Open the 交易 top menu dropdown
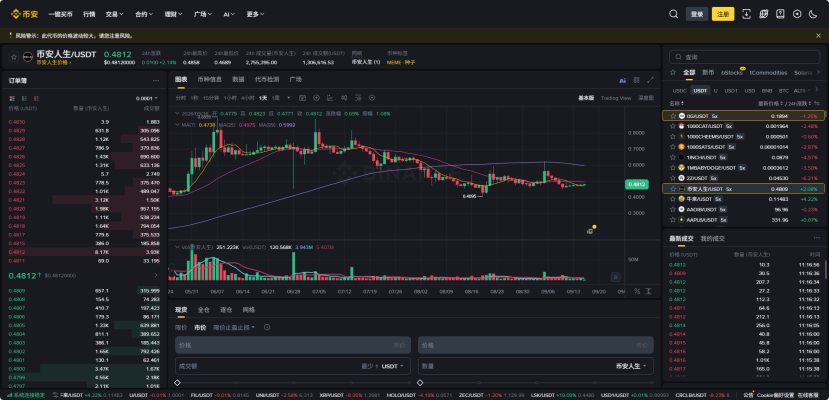Viewport: 829px width, 400px height. click(x=114, y=14)
